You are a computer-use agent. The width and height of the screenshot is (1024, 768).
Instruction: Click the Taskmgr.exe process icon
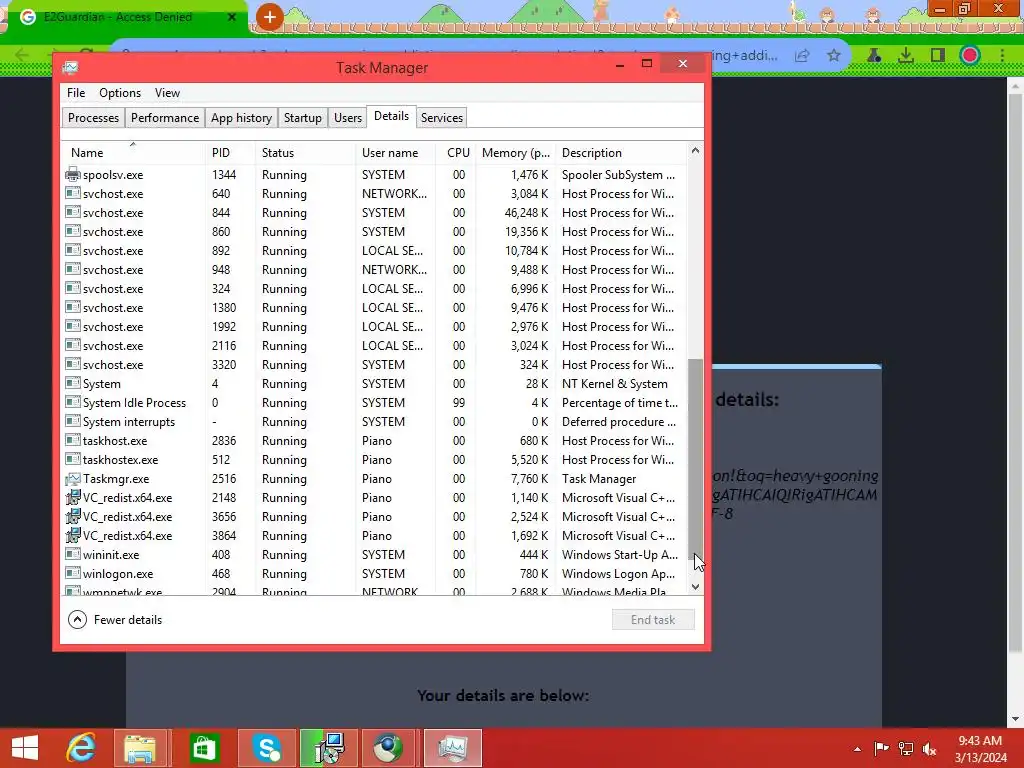pyautogui.click(x=72, y=479)
